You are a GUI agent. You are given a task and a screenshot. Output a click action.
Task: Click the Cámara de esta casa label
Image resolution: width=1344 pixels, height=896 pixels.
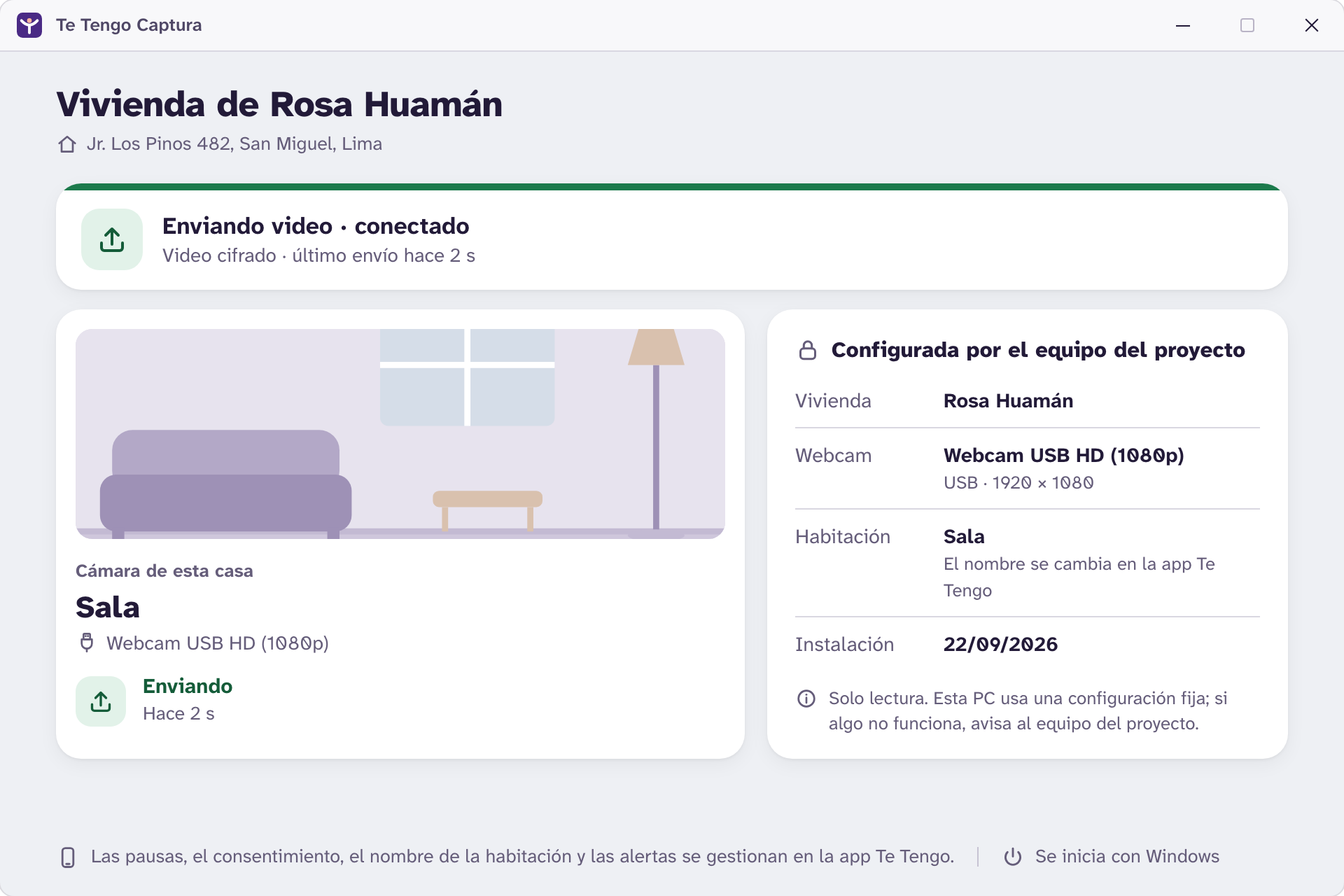[164, 571]
